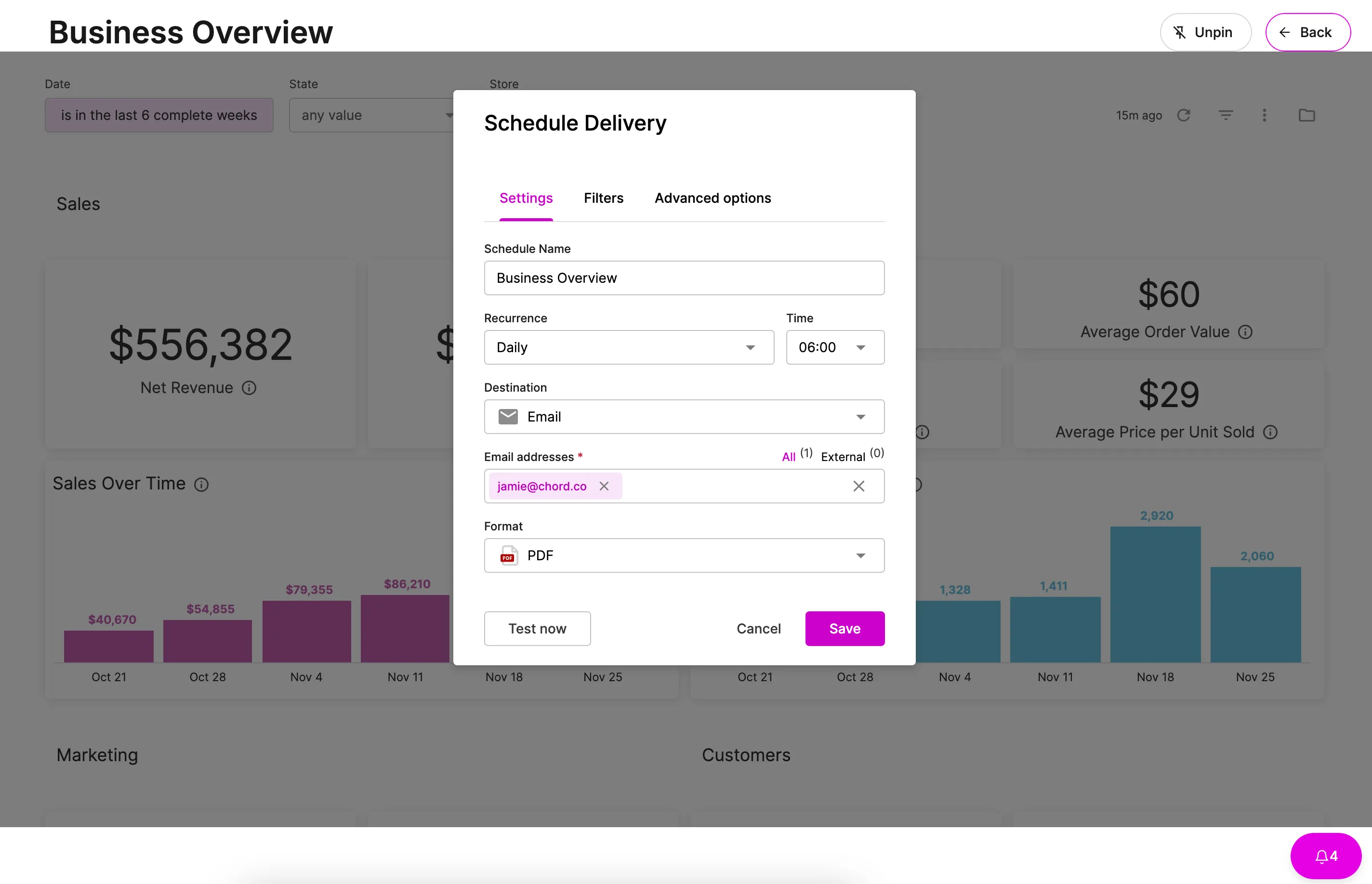This screenshot has height=884, width=1372.
Task: Click the $556,382 Net Revenue value
Action: (x=201, y=344)
